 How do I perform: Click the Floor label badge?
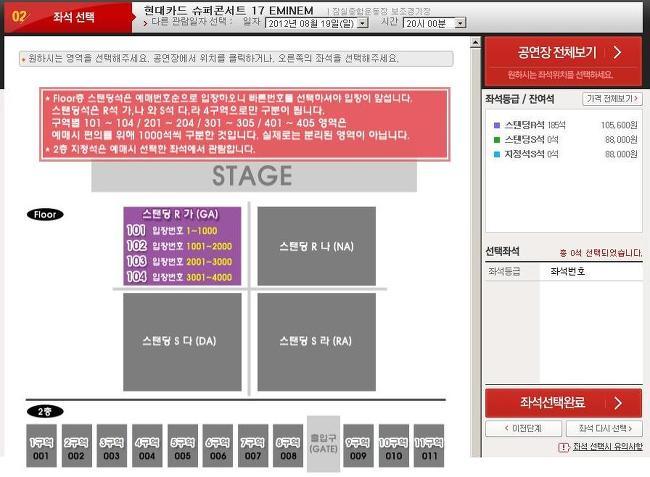click(x=45, y=215)
